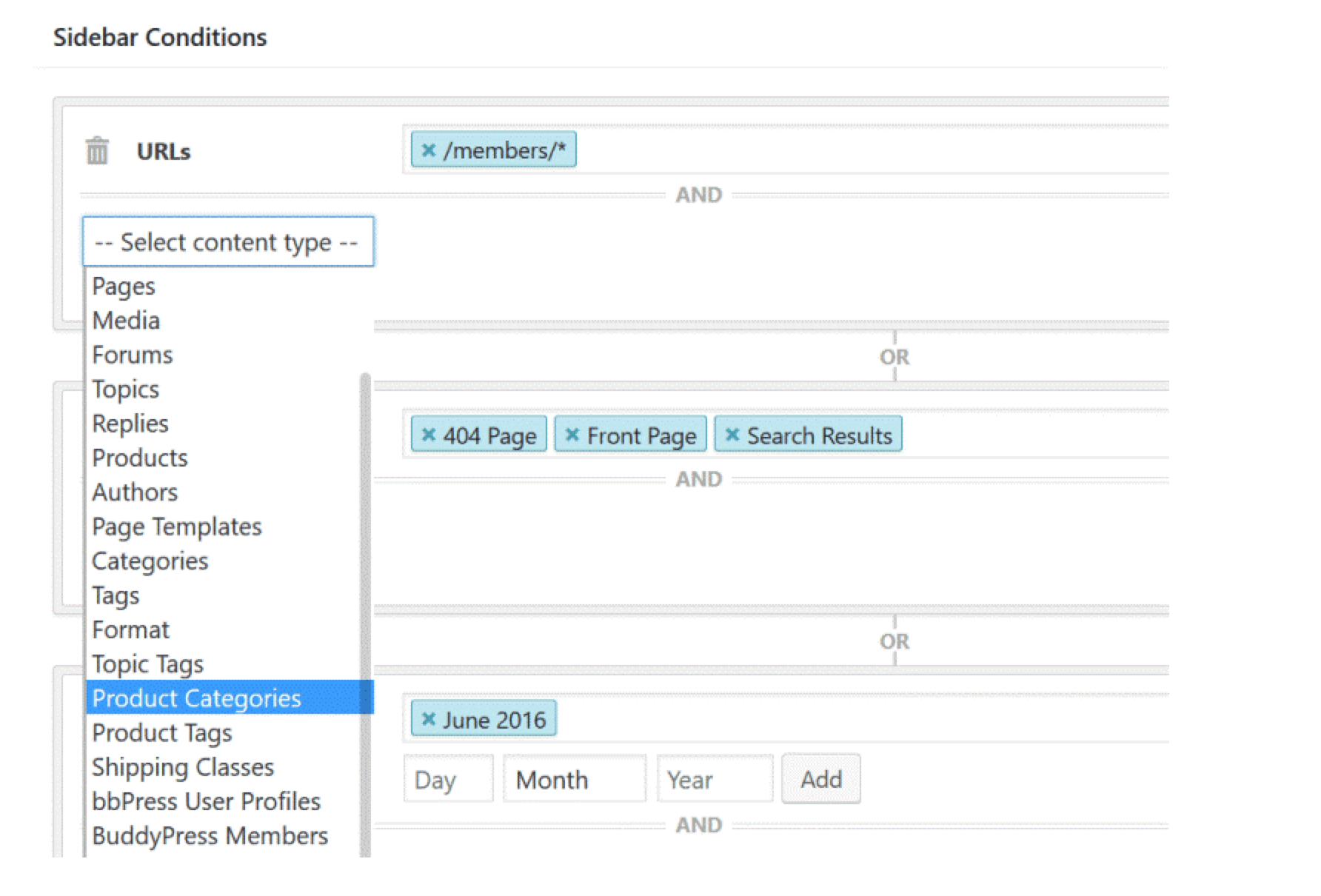The image size is (1321, 896).
Task: Click the Day input field
Action: click(x=448, y=779)
